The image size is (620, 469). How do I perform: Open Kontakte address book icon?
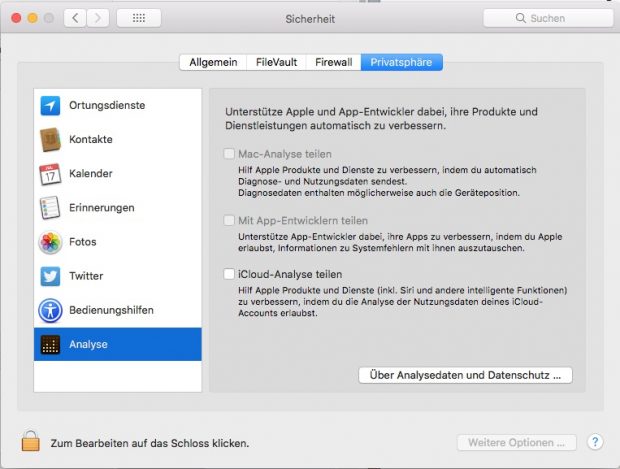tap(50, 139)
